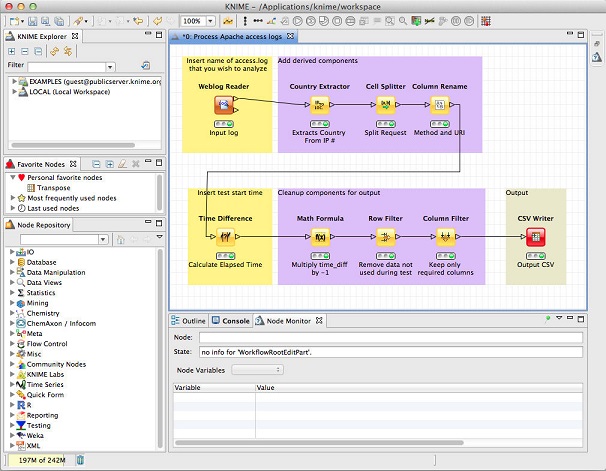Screen dimensions: 606x471
Task: Select the Favorite Nodes tab
Action: (41, 164)
